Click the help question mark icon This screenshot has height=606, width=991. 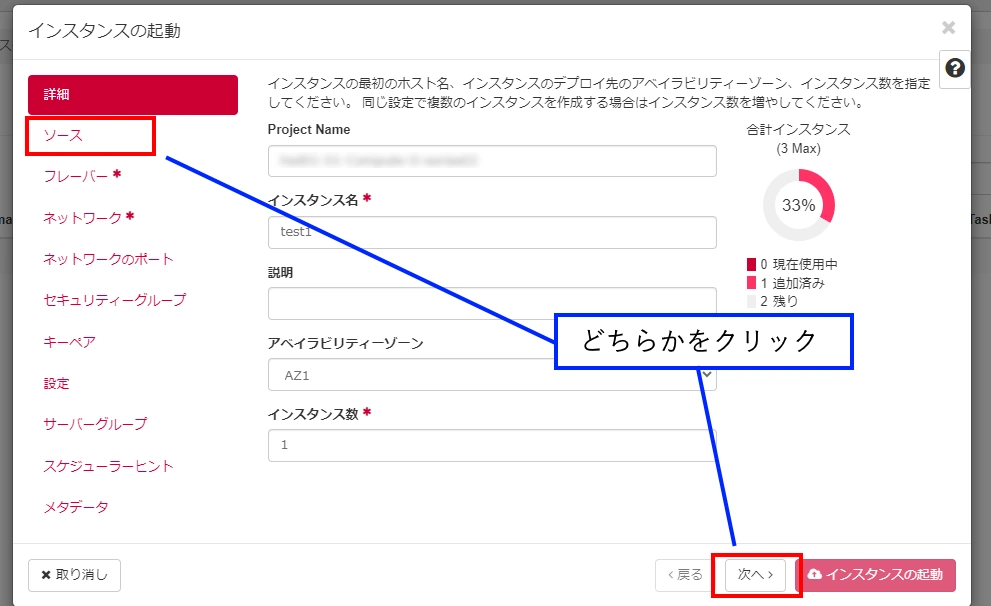pos(955,68)
